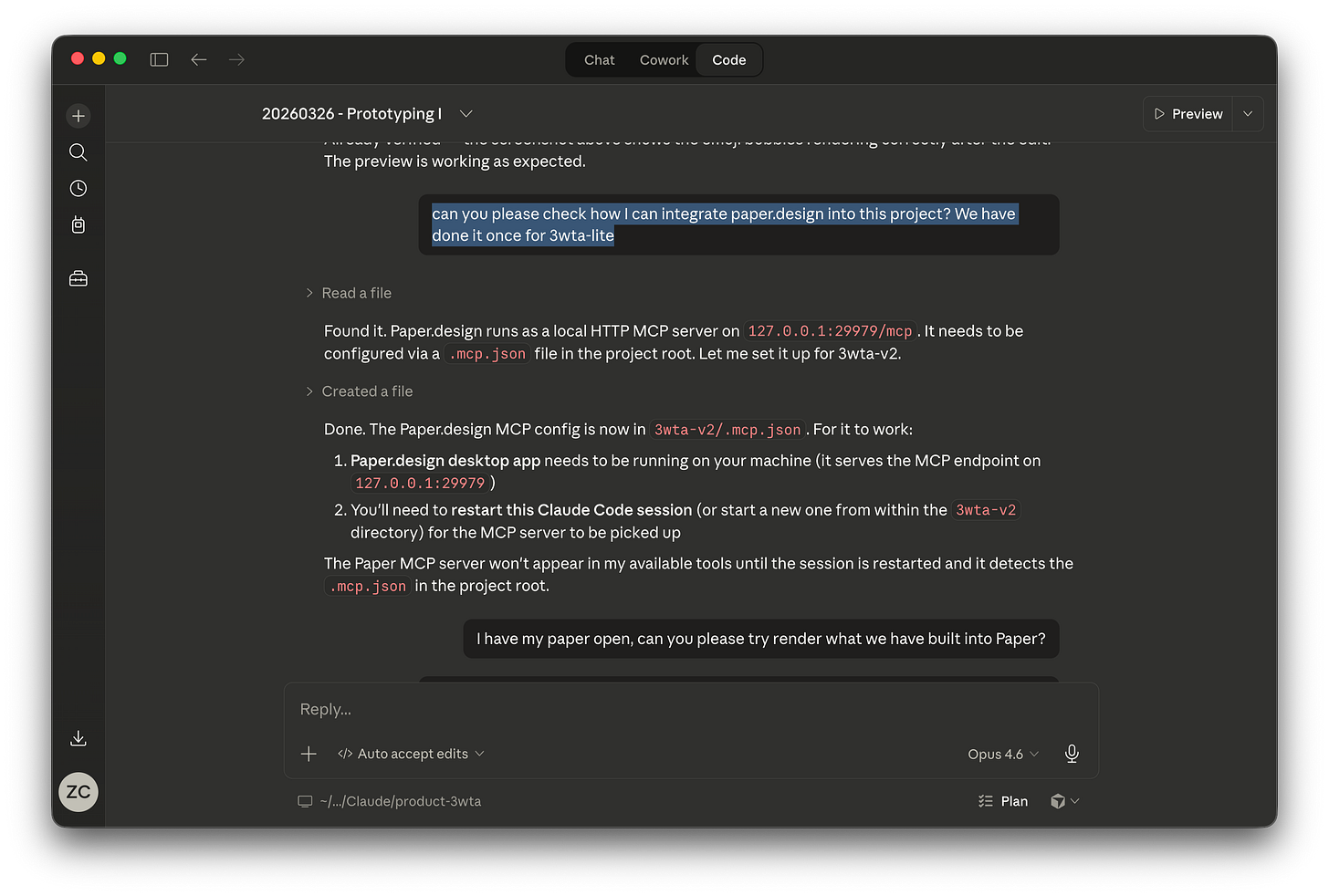Toggle Plan mode
The height and width of the screenshot is (896, 1329).
[1003, 801]
